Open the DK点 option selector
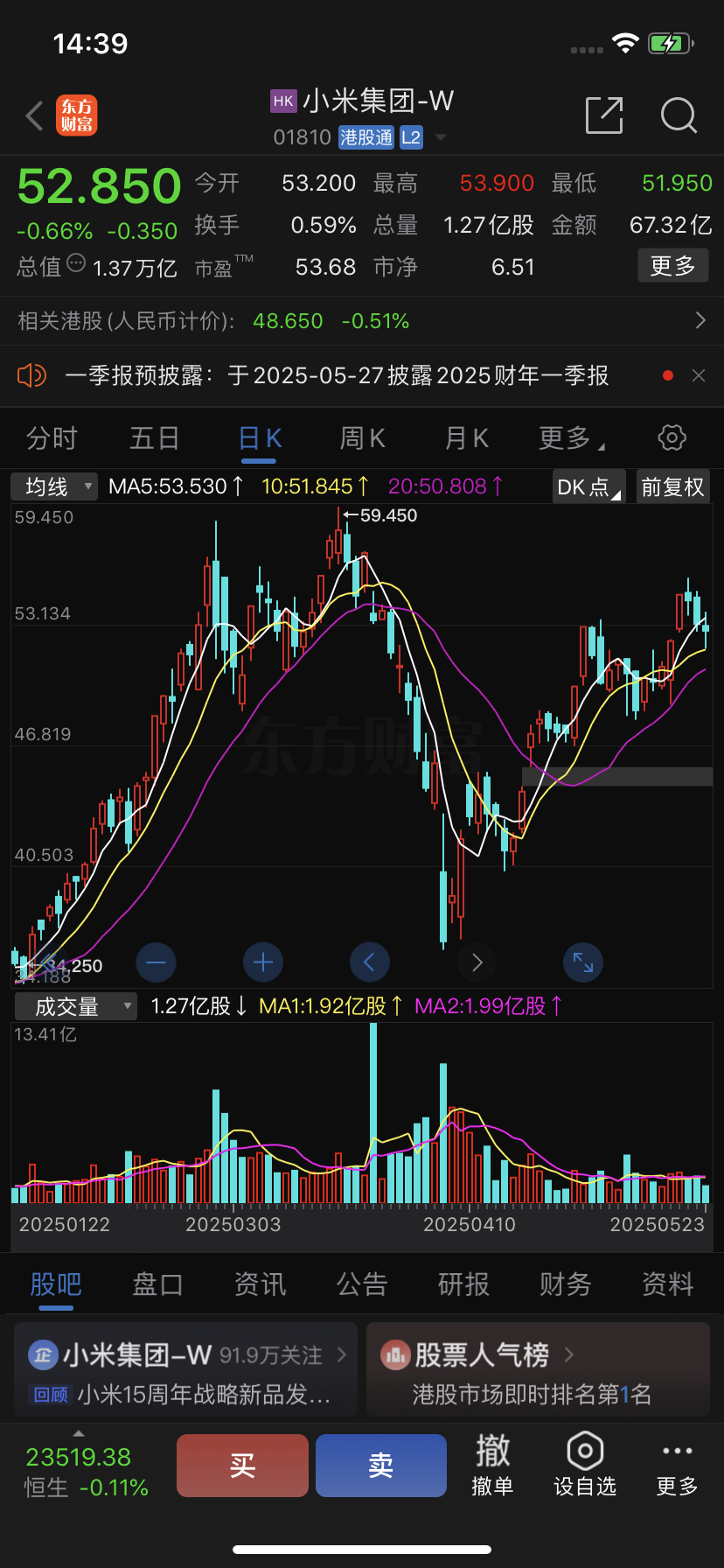Image resolution: width=724 pixels, height=1568 pixels. tap(589, 487)
